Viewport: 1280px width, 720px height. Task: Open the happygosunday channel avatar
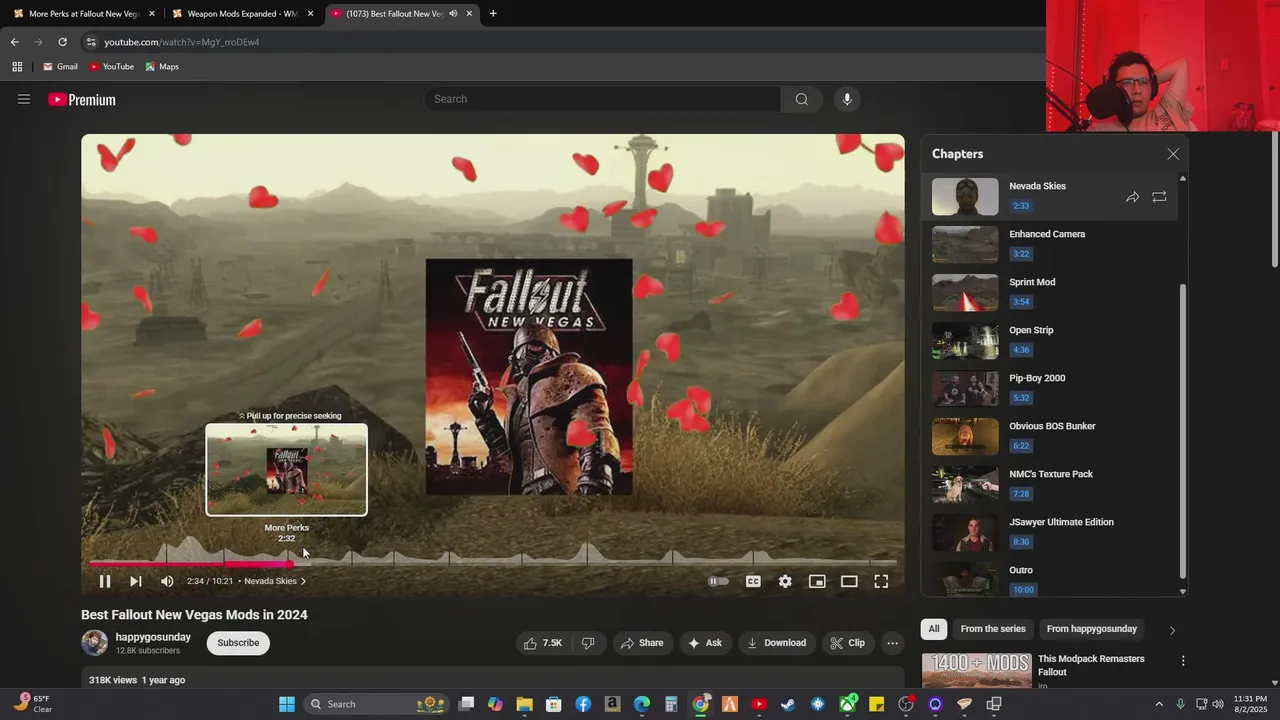tap(95, 643)
